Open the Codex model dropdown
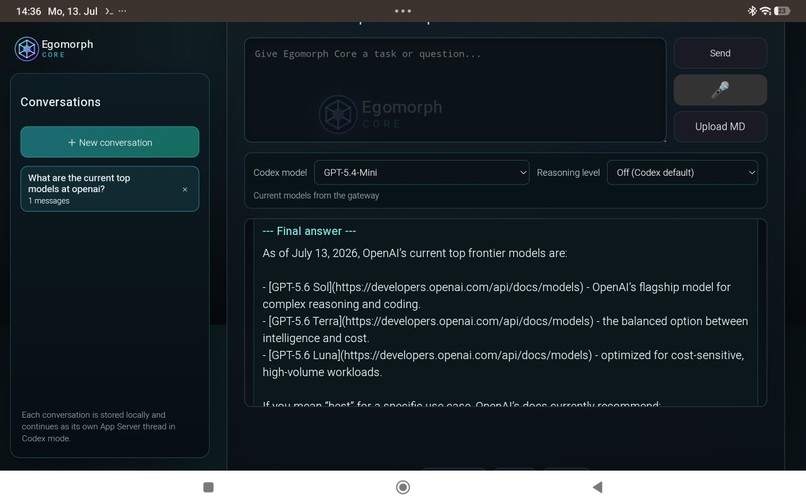806x504 pixels. pos(422,173)
